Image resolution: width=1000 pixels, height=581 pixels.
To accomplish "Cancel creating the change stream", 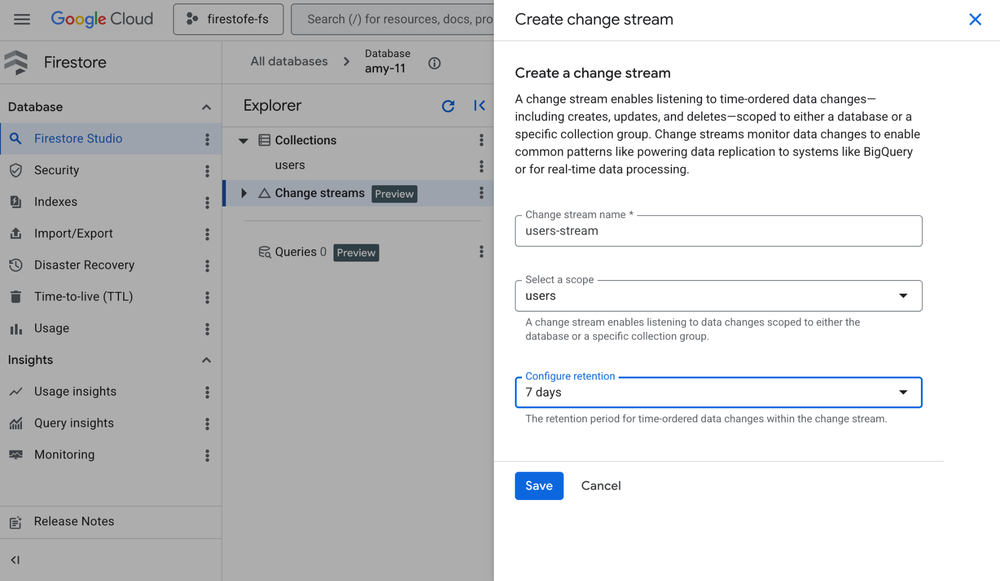I will [601, 486].
